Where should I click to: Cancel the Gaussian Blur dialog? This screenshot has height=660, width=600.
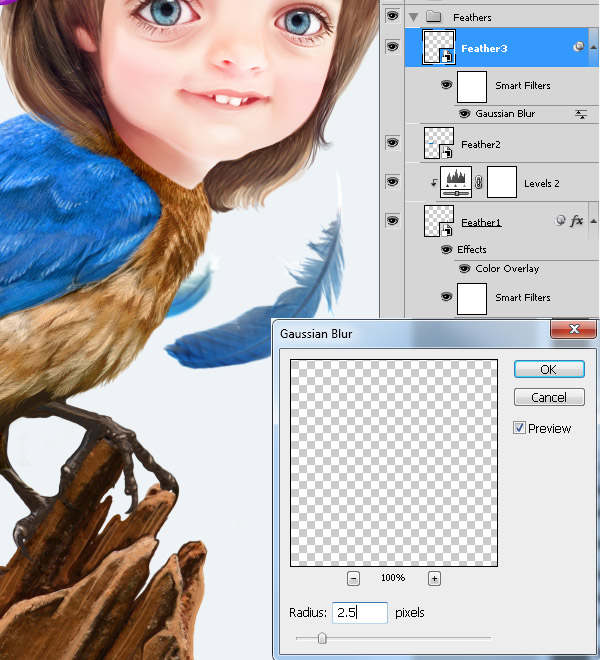pos(548,397)
